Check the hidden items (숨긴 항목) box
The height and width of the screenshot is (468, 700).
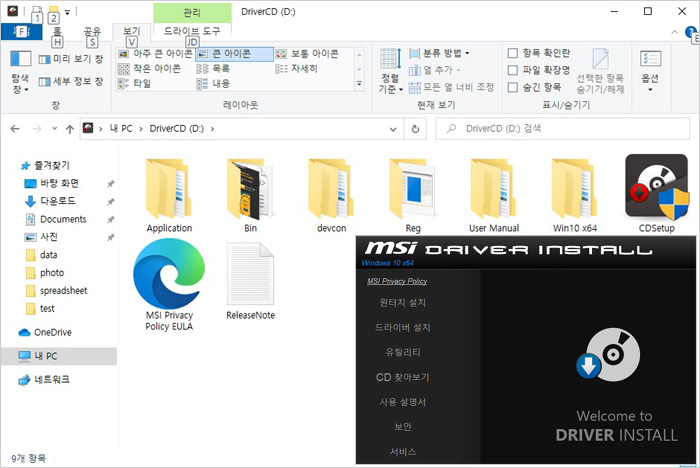click(513, 87)
